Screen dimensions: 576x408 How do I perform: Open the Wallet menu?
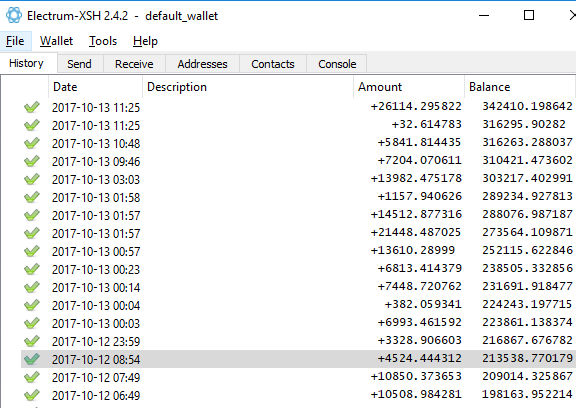pos(56,41)
